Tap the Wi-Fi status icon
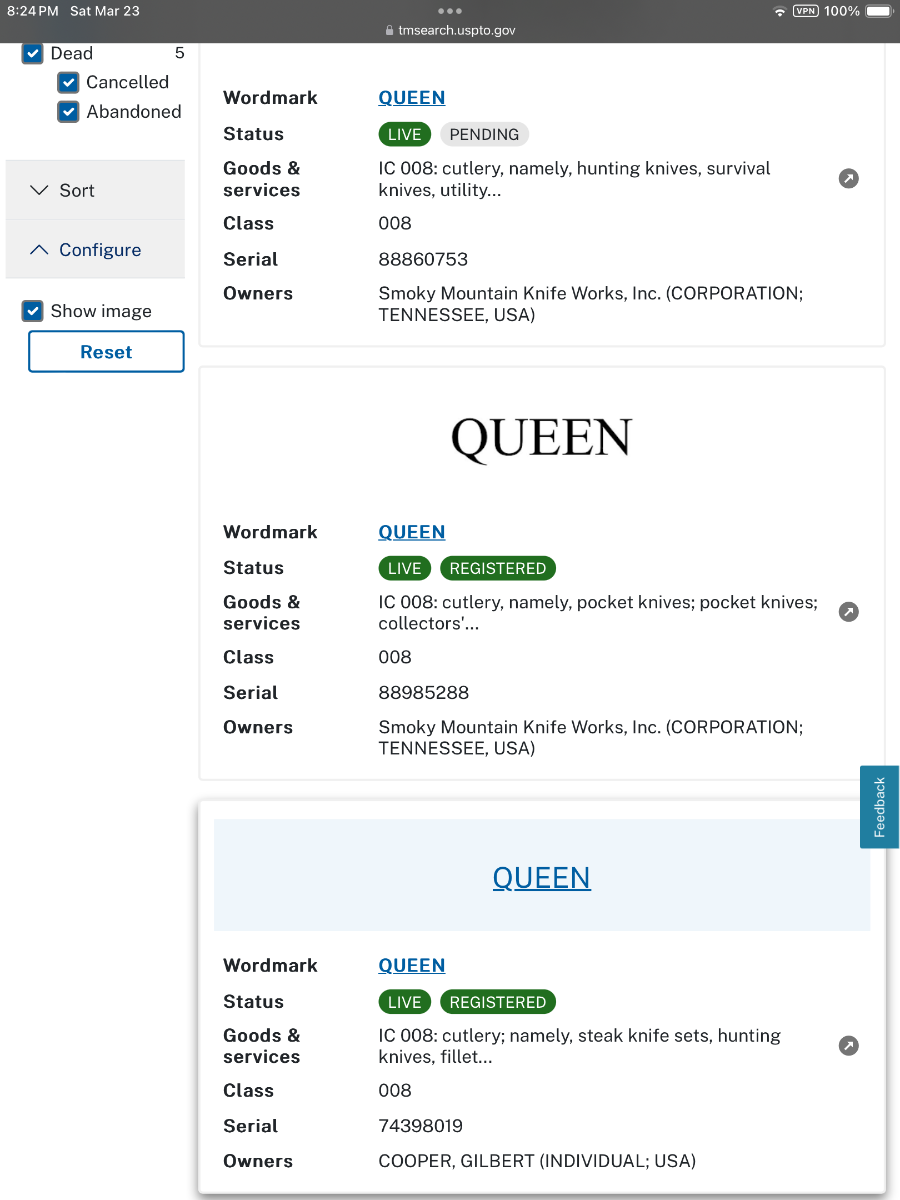Viewport: 900px width, 1200px height. pos(780,11)
